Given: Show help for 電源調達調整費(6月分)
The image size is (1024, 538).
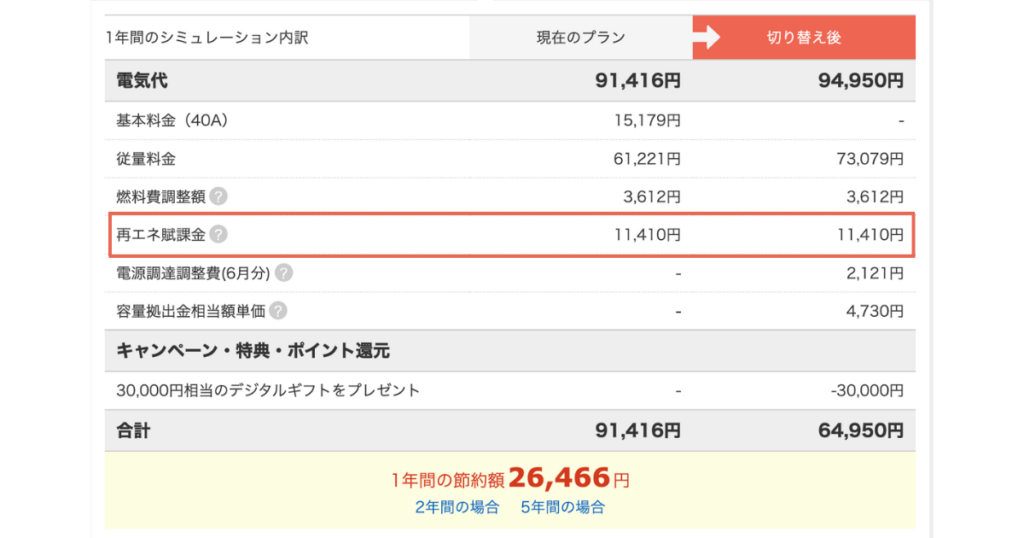Looking at the screenshot, I should 283,273.
